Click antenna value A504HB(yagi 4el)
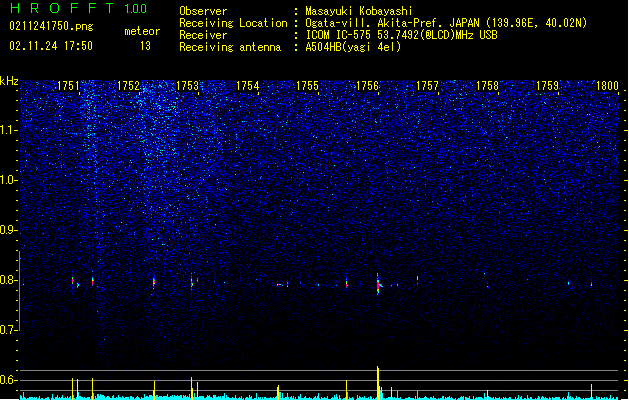The width and height of the screenshot is (629, 400). [353, 47]
